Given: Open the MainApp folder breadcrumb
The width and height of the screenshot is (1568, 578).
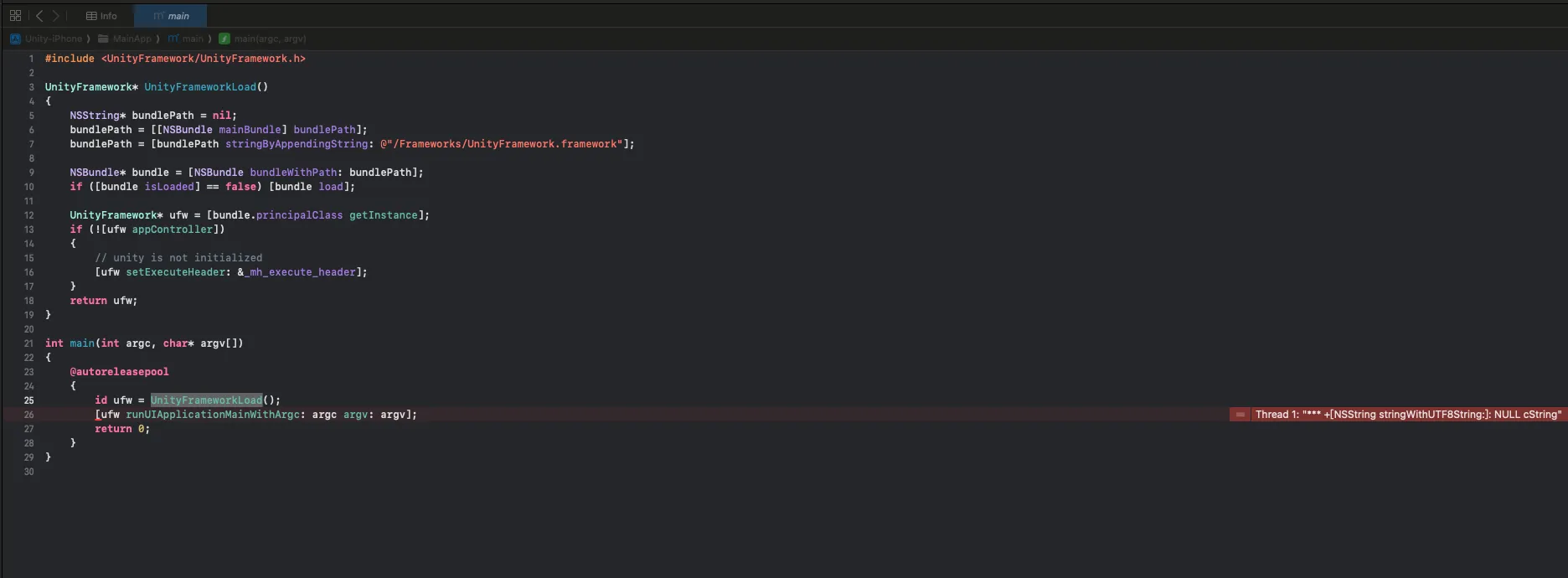Looking at the screenshot, I should click(125, 39).
